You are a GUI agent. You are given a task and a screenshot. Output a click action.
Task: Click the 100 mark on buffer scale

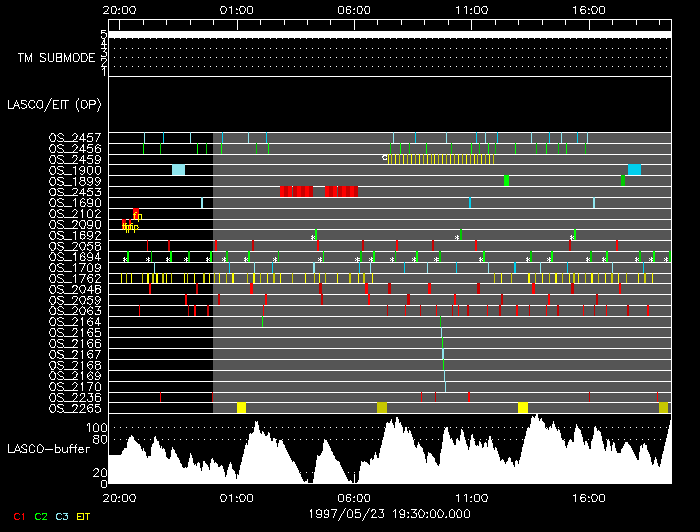(x=96, y=428)
